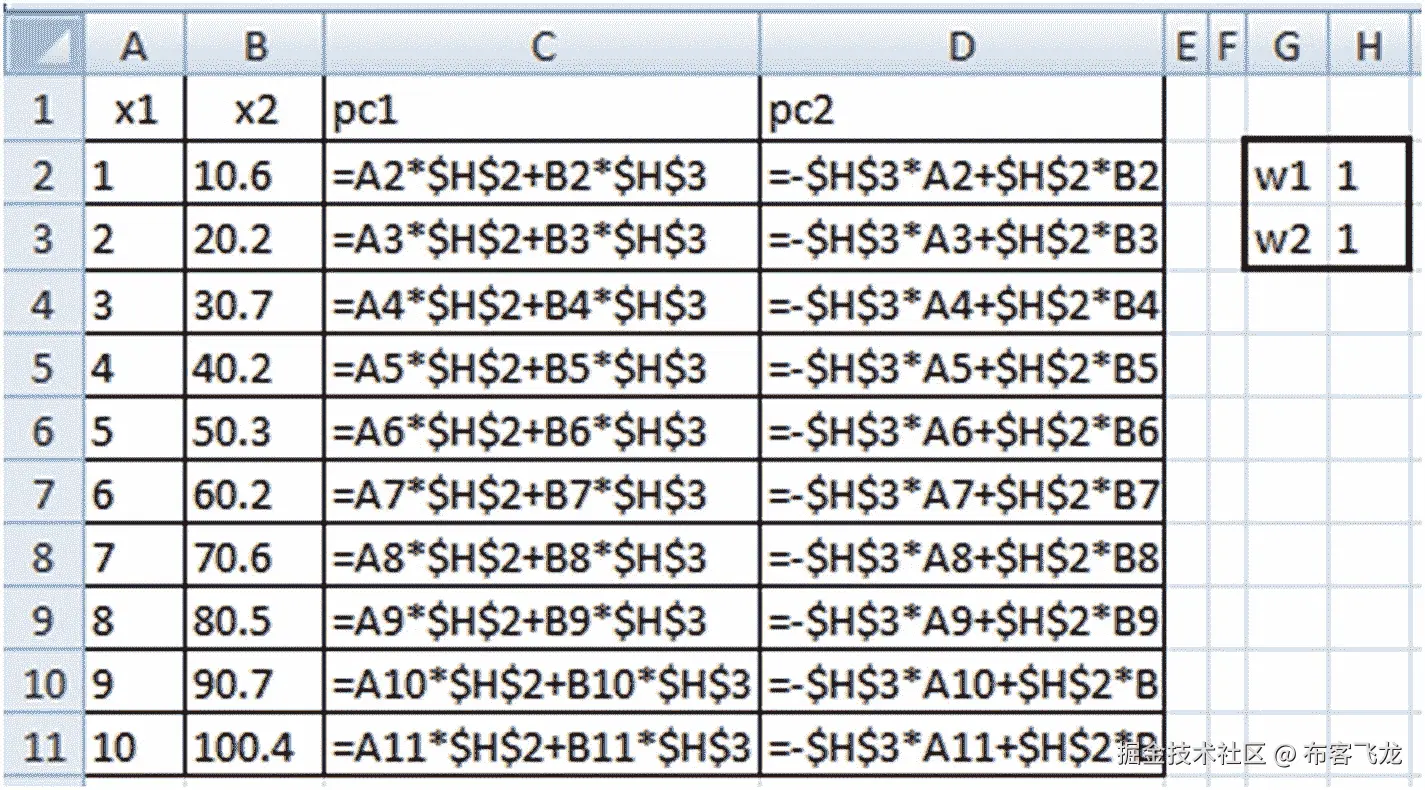The image size is (1425, 790).
Task: Select cell A8 containing value 7
Action: tap(135, 557)
